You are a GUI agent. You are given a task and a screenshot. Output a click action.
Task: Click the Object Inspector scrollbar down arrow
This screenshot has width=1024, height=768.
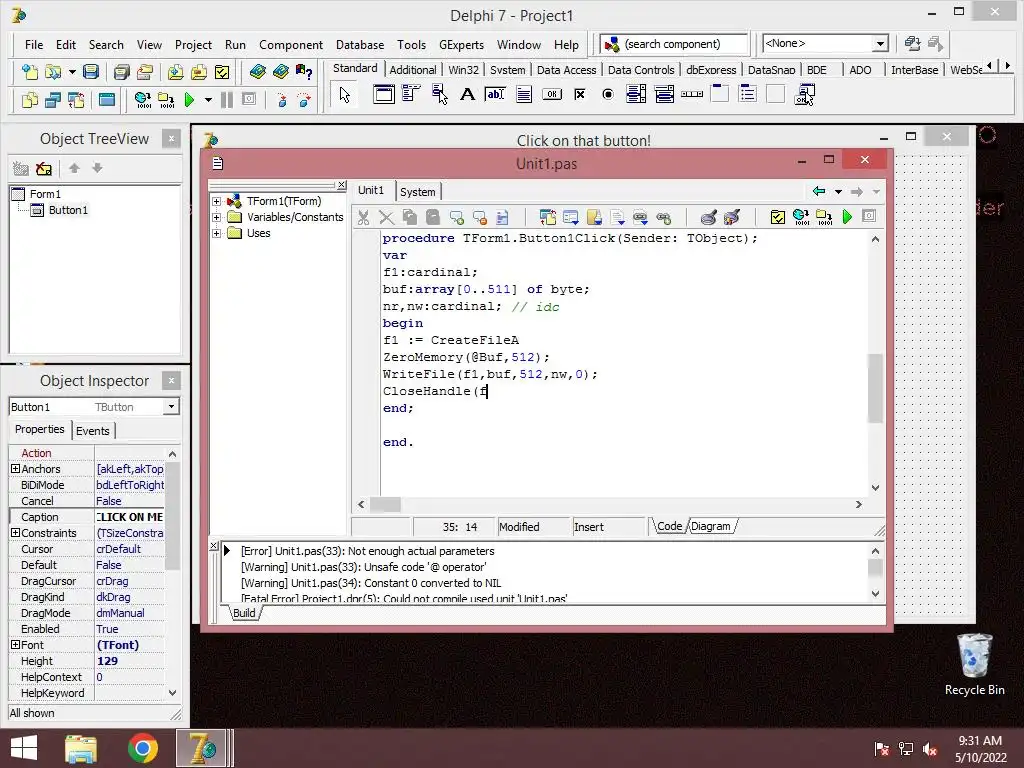tap(172, 693)
